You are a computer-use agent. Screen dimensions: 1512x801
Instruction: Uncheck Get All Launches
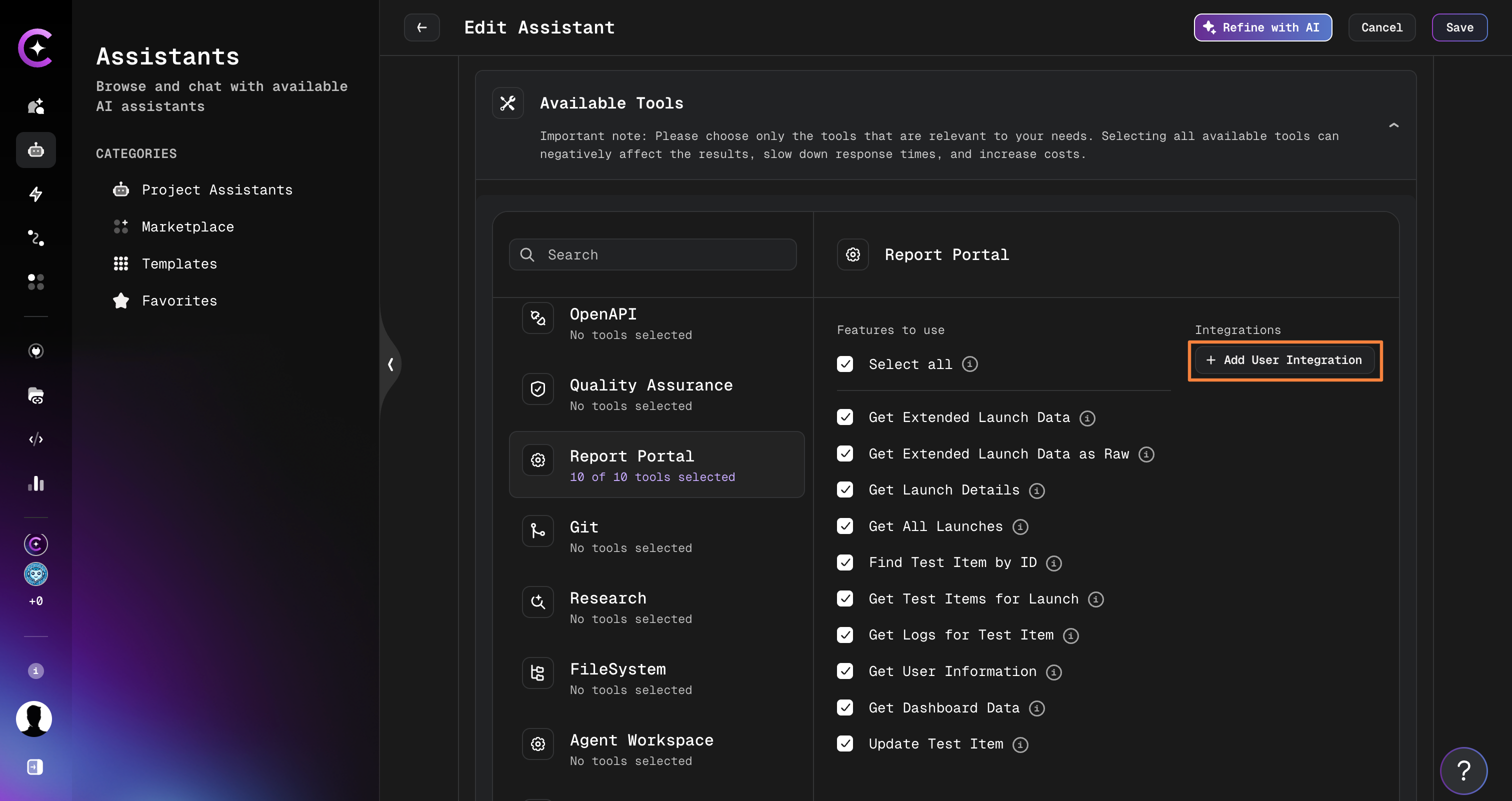[x=844, y=526]
